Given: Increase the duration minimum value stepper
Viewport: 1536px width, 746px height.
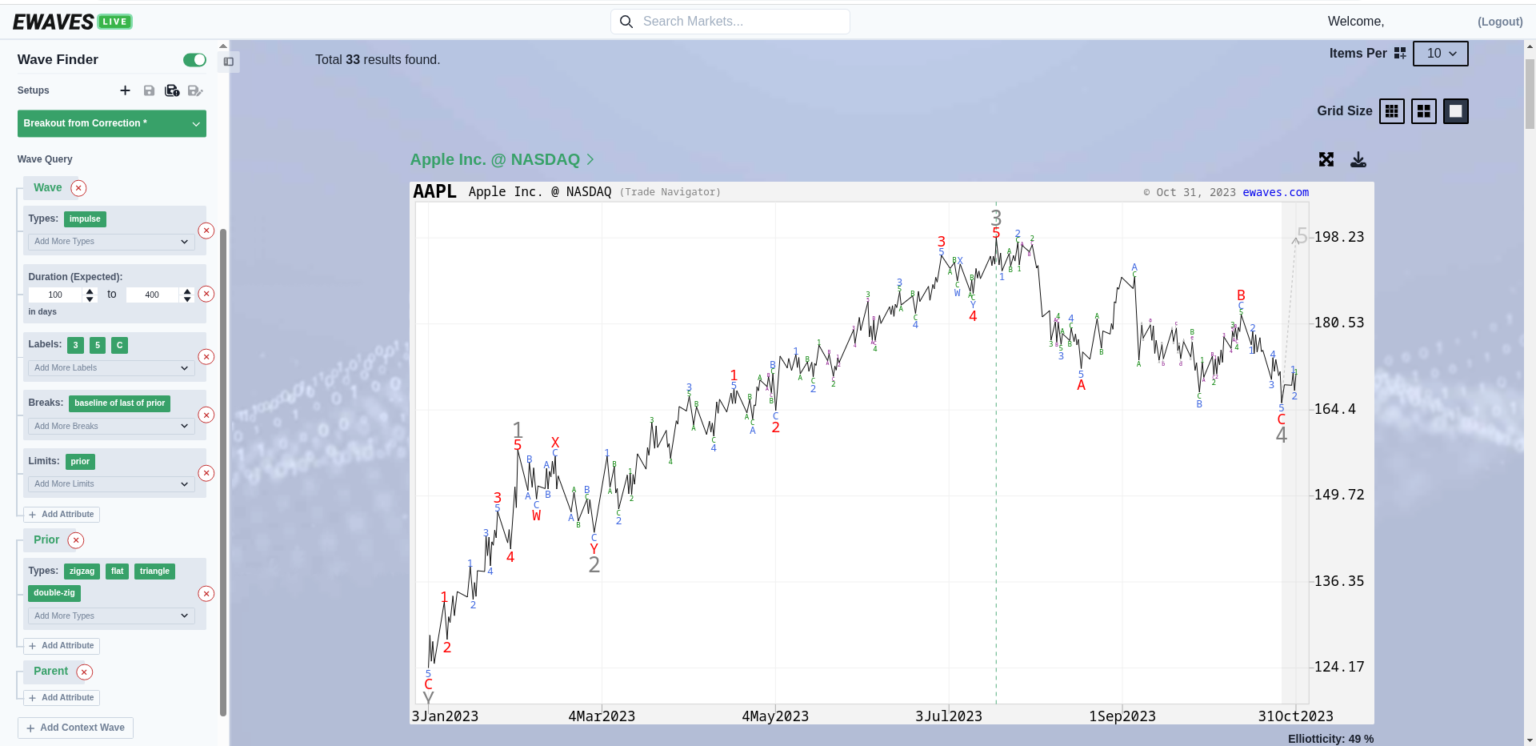Looking at the screenshot, I should [x=90, y=291].
